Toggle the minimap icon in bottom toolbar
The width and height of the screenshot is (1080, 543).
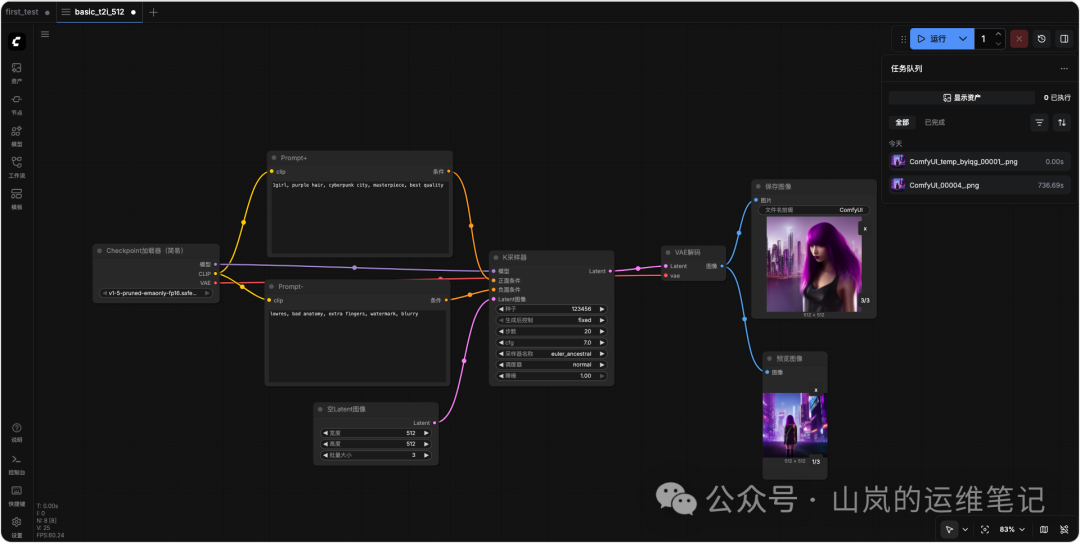tap(1044, 529)
